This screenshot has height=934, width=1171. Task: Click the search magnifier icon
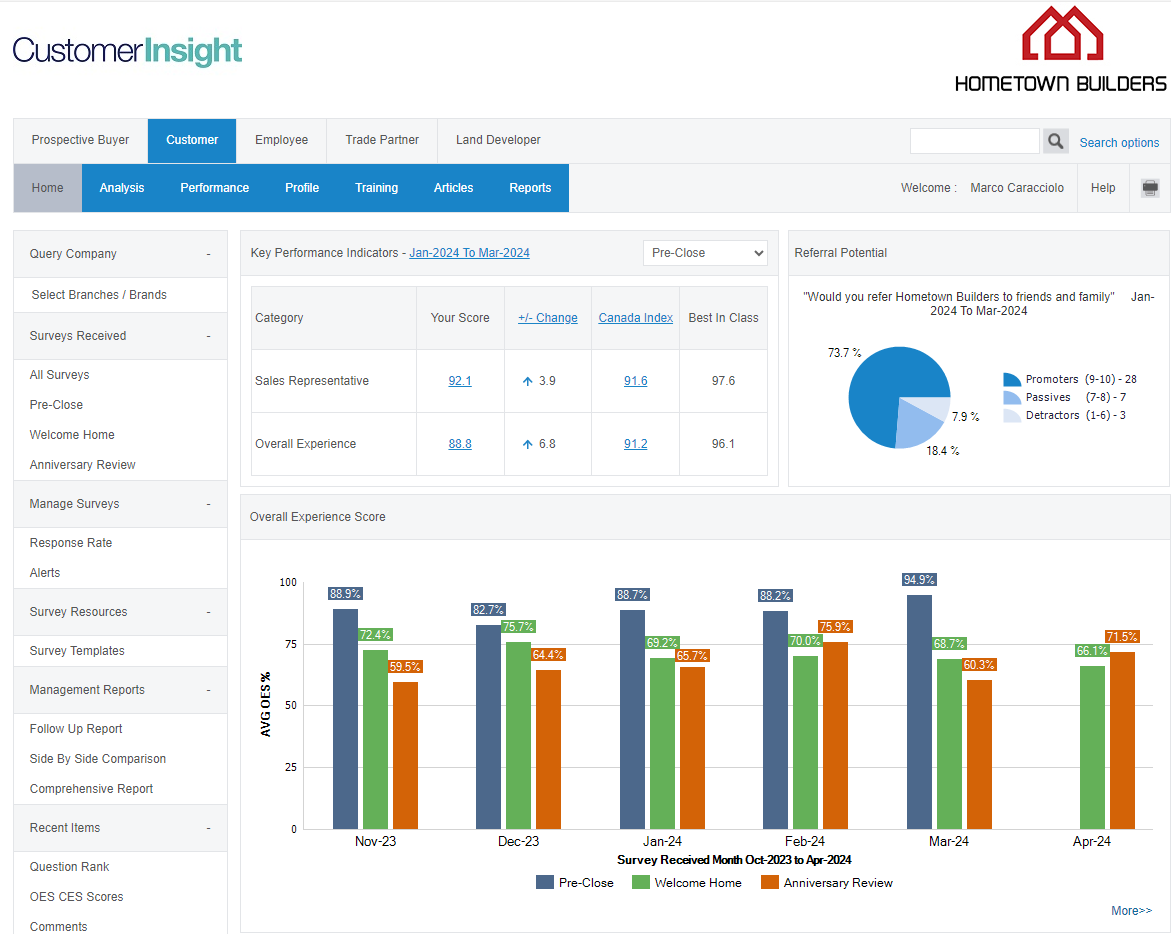tap(1055, 141)
